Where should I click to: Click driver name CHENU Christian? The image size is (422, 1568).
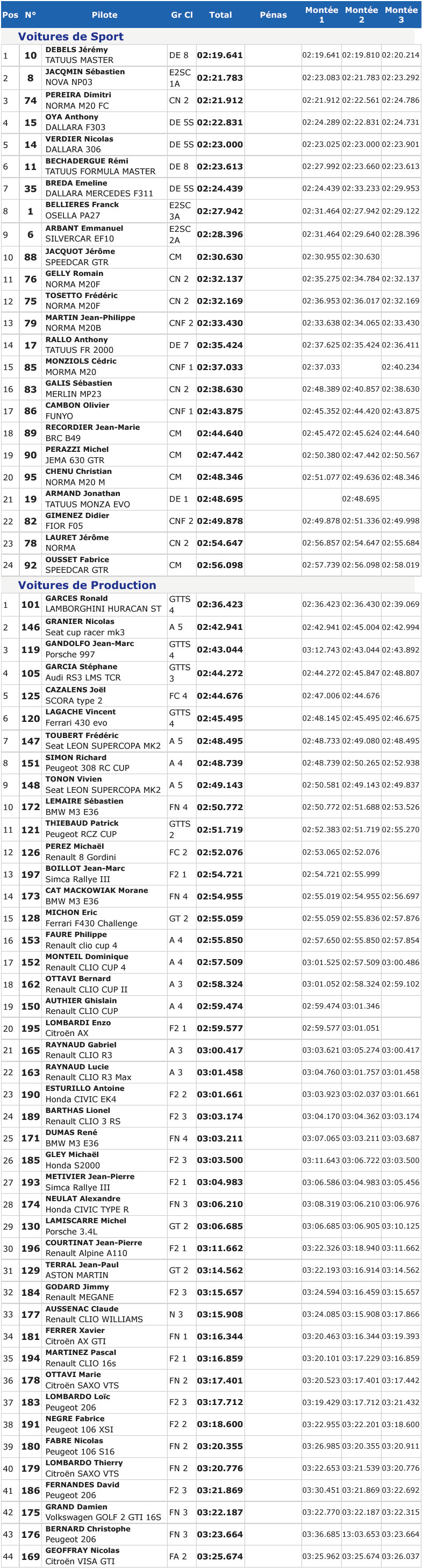78,471
